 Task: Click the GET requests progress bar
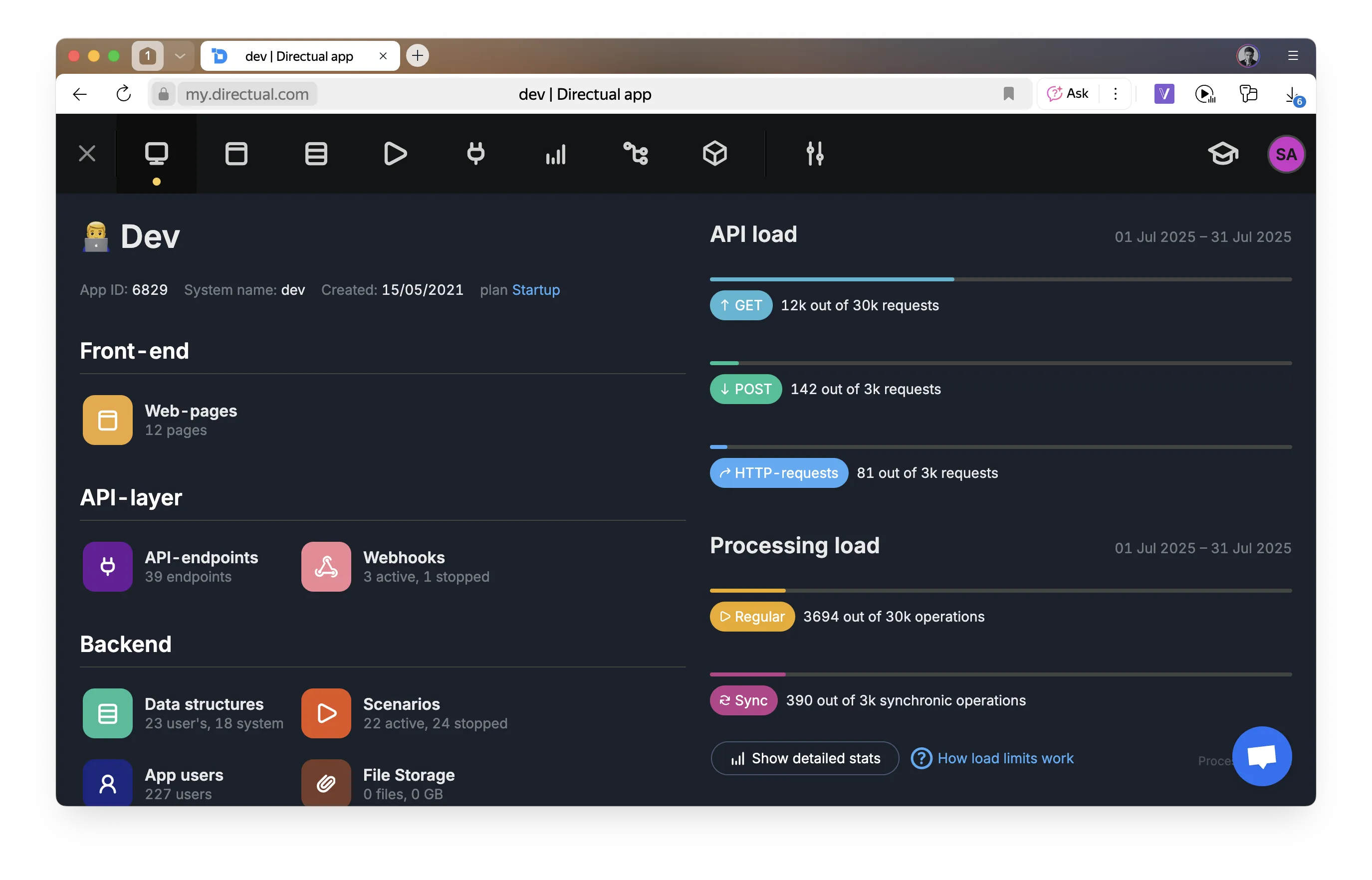(x=1000, y=279)
